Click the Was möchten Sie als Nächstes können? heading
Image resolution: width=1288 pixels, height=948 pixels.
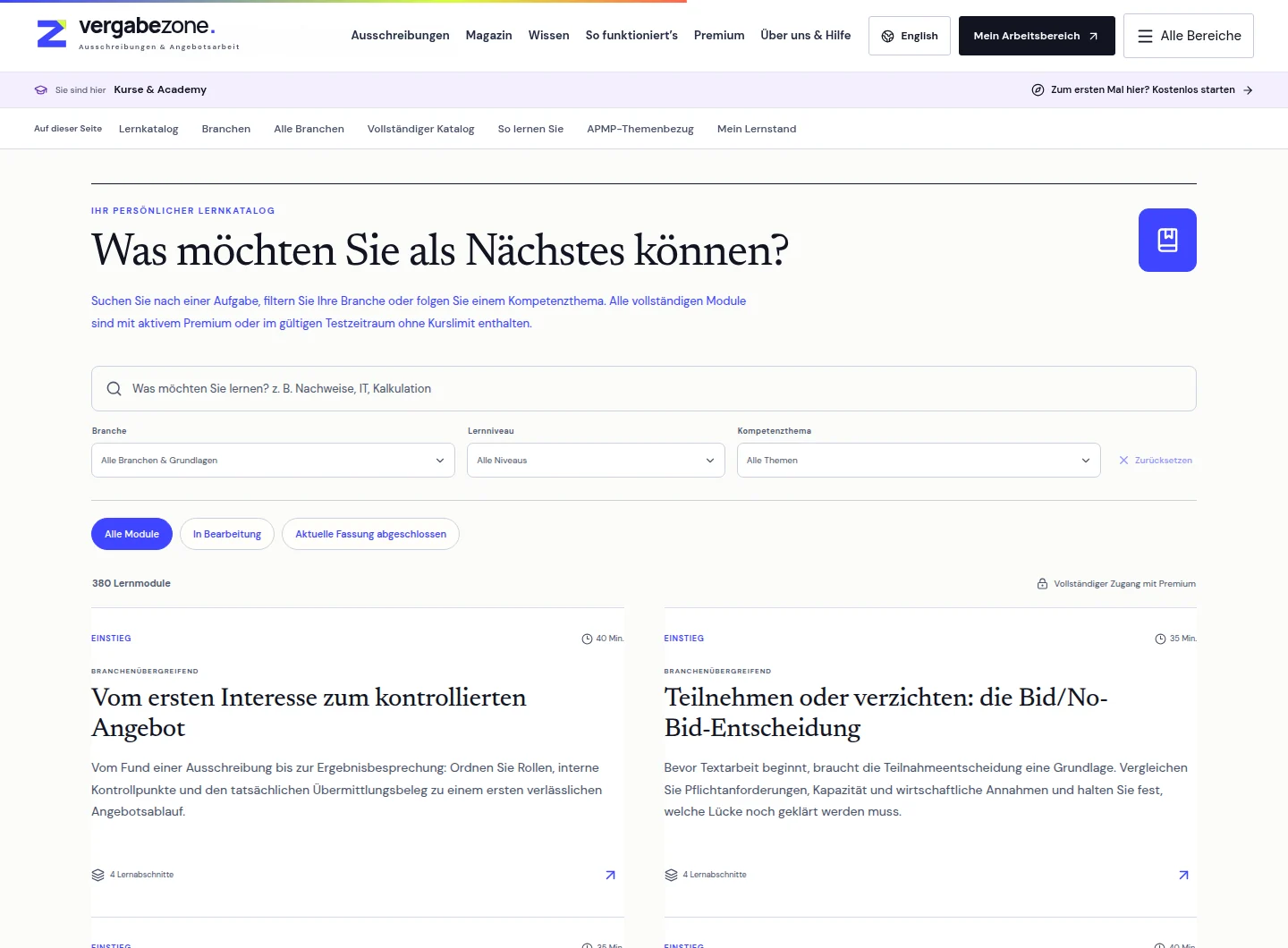(440, 250)
